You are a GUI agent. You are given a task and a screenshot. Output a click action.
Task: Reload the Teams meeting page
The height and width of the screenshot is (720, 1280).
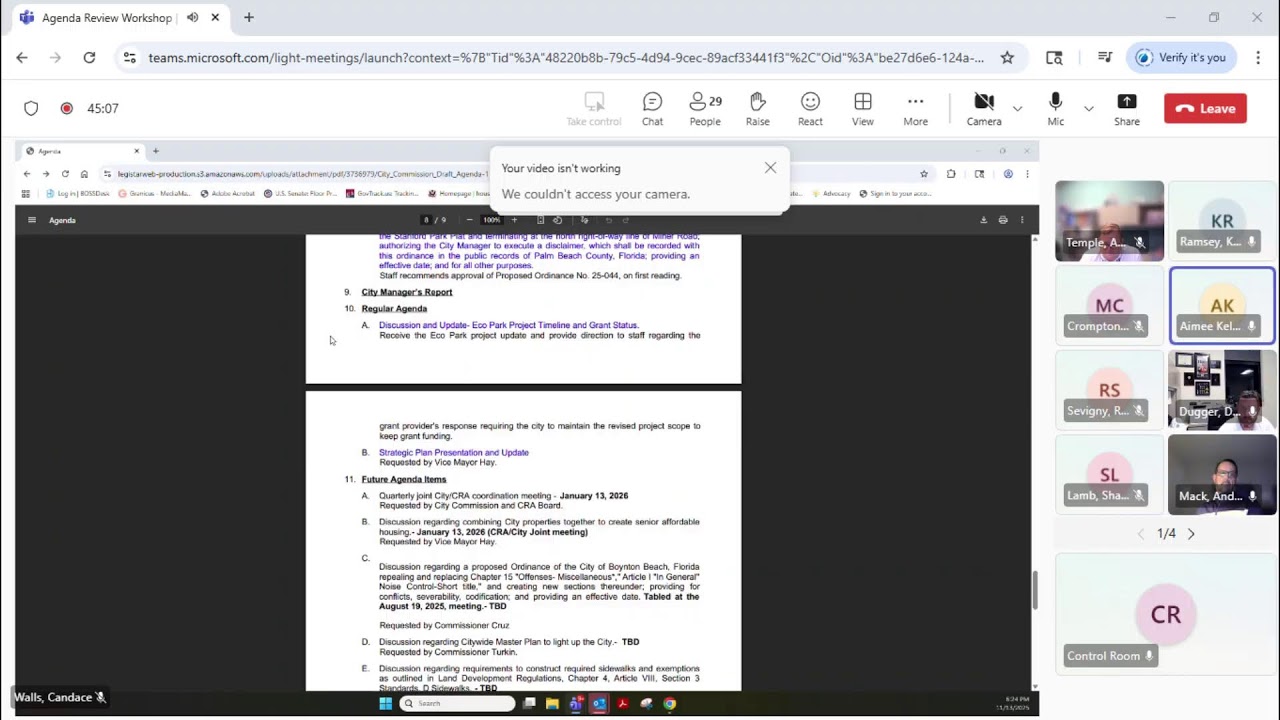coord(89,58)
